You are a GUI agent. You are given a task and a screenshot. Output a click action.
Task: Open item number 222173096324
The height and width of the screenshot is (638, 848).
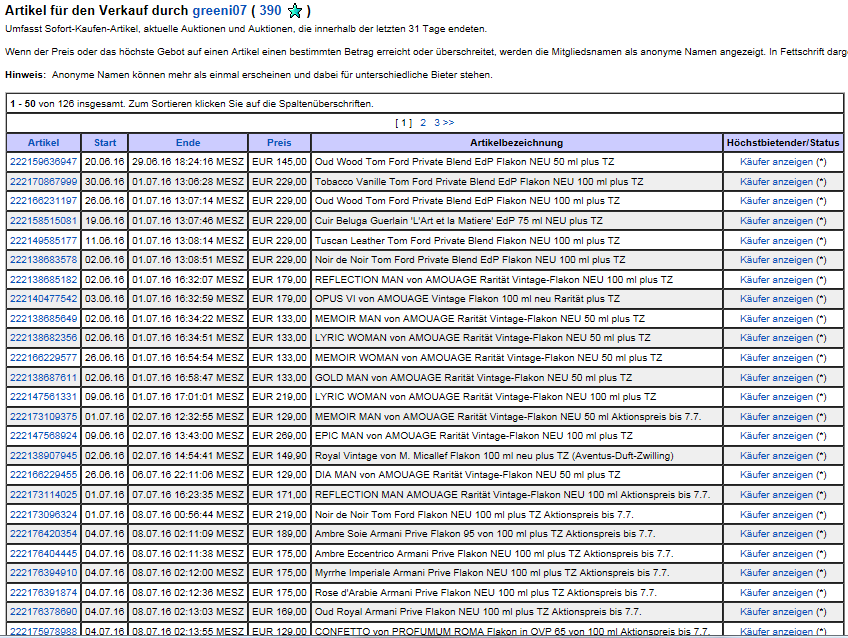point(44,514)
